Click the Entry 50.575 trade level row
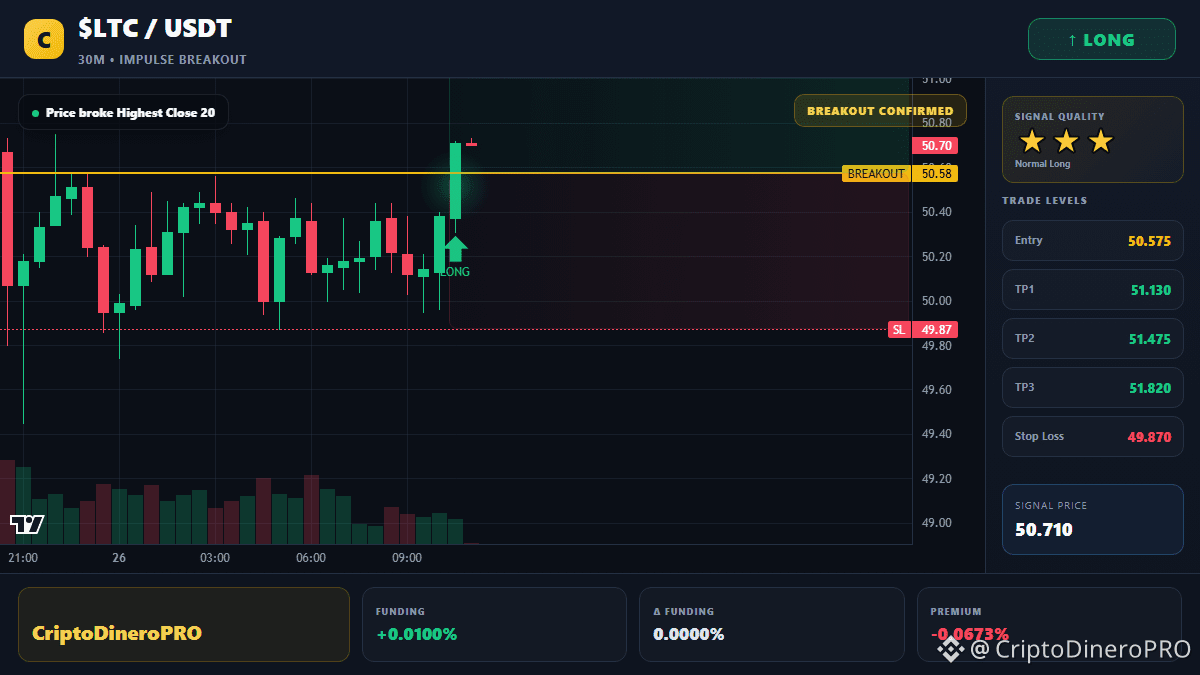The image size is (1200, 675). click(x=1093, y=241)
